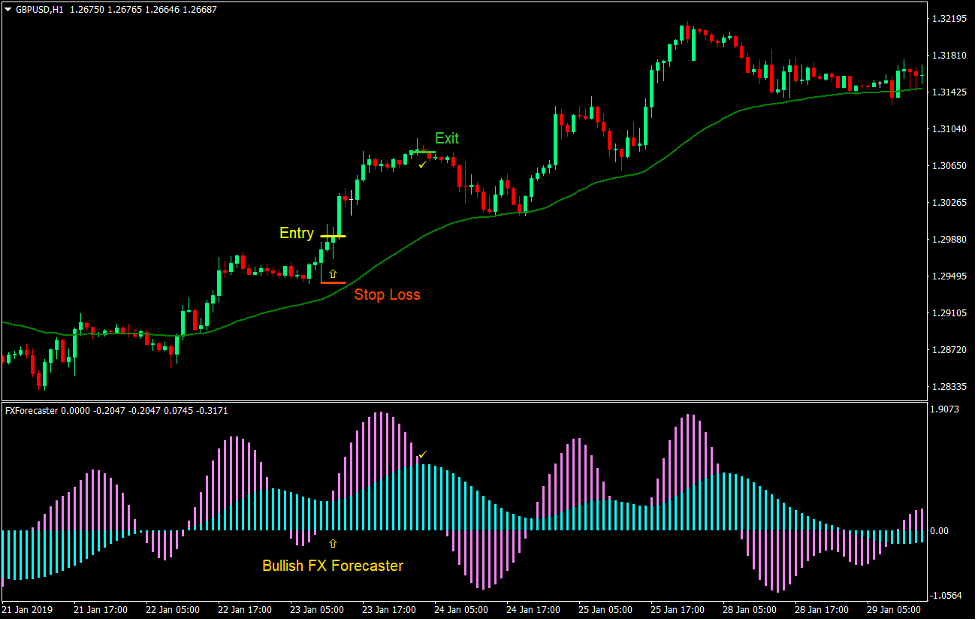Screen dimensions: 977x620
Task: Click the 23 Jan 17:00 time axis label
Action: [x=389, y=608]
